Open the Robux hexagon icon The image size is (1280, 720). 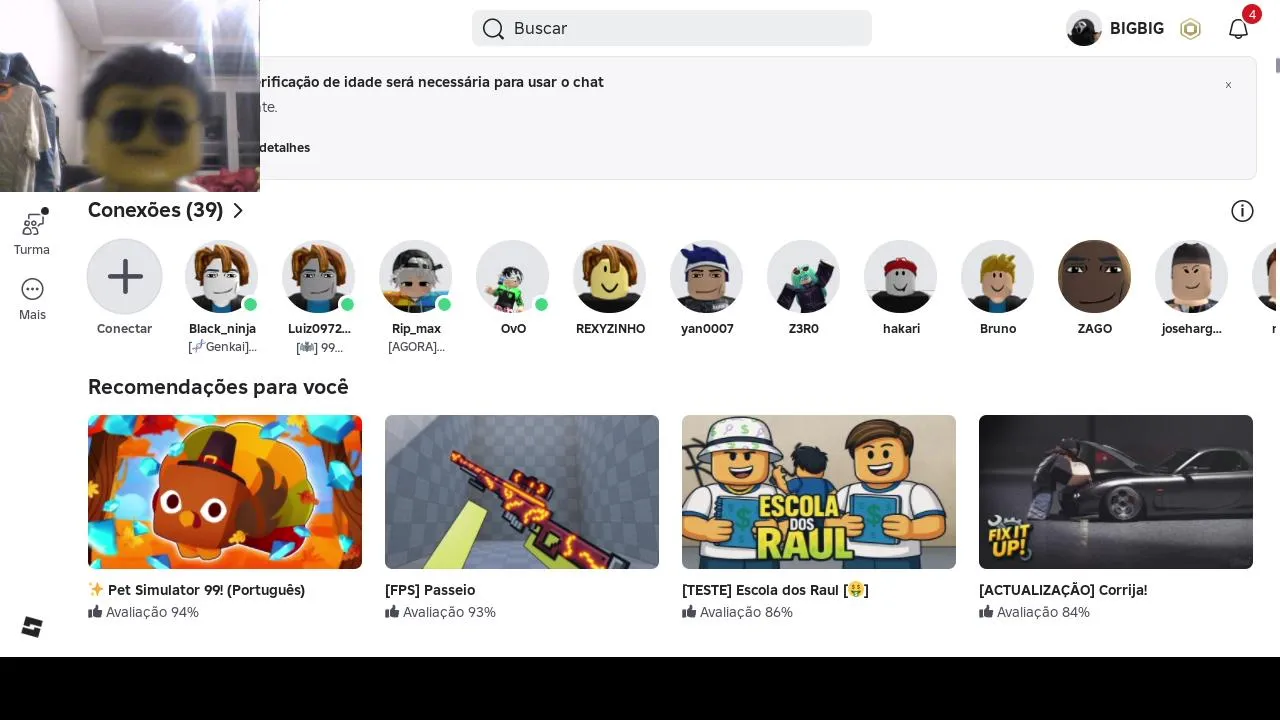[1190, 29]
